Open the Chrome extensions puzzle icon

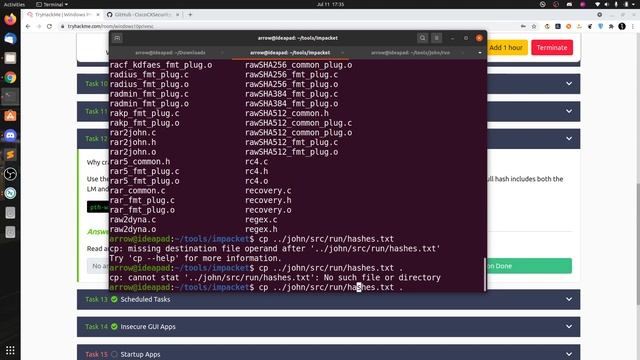[611, 26]
